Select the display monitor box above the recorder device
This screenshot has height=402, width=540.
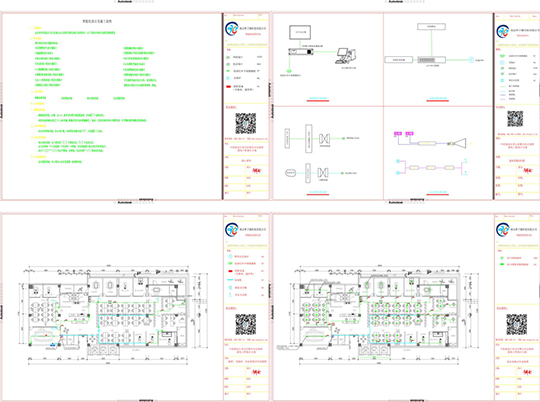(300, 32)
